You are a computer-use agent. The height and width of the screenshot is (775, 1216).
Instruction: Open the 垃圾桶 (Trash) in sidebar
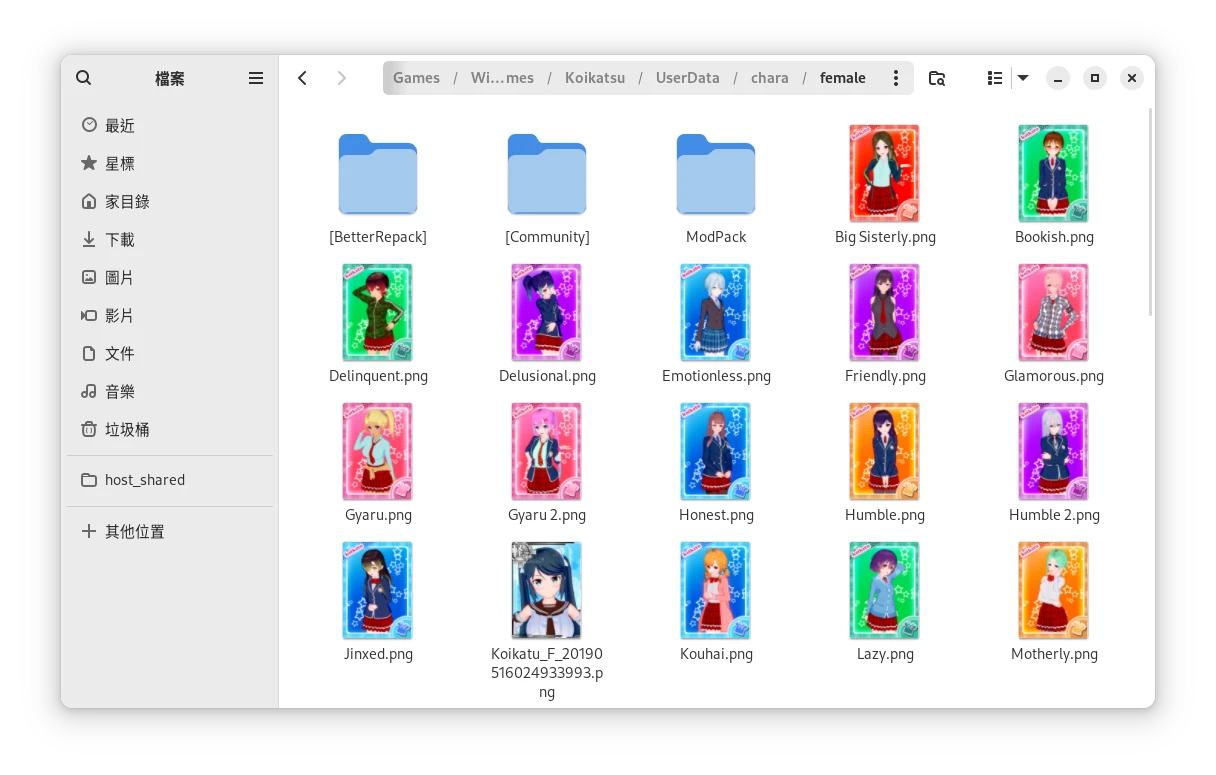(127, 429)
